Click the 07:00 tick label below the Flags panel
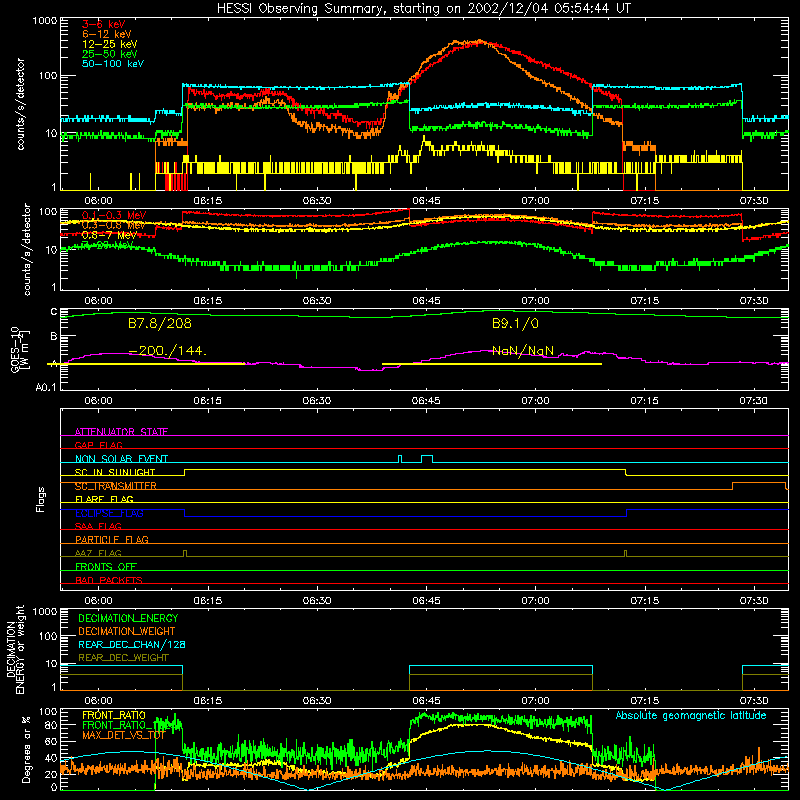The image size is (800, 800). [x=535, y=601]
